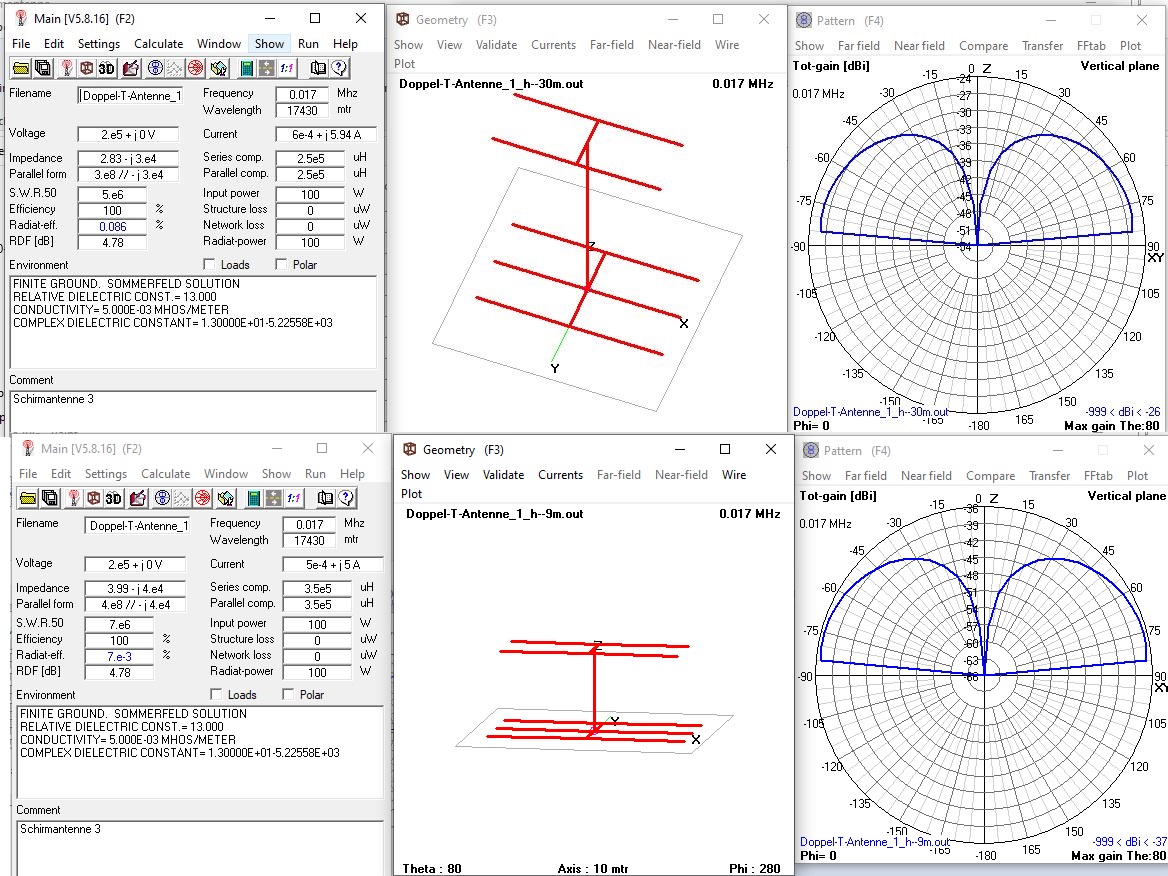Click the open book manual icon in lower Main toolbar
The image size is (1168, 876).
[x=325, y=498]
